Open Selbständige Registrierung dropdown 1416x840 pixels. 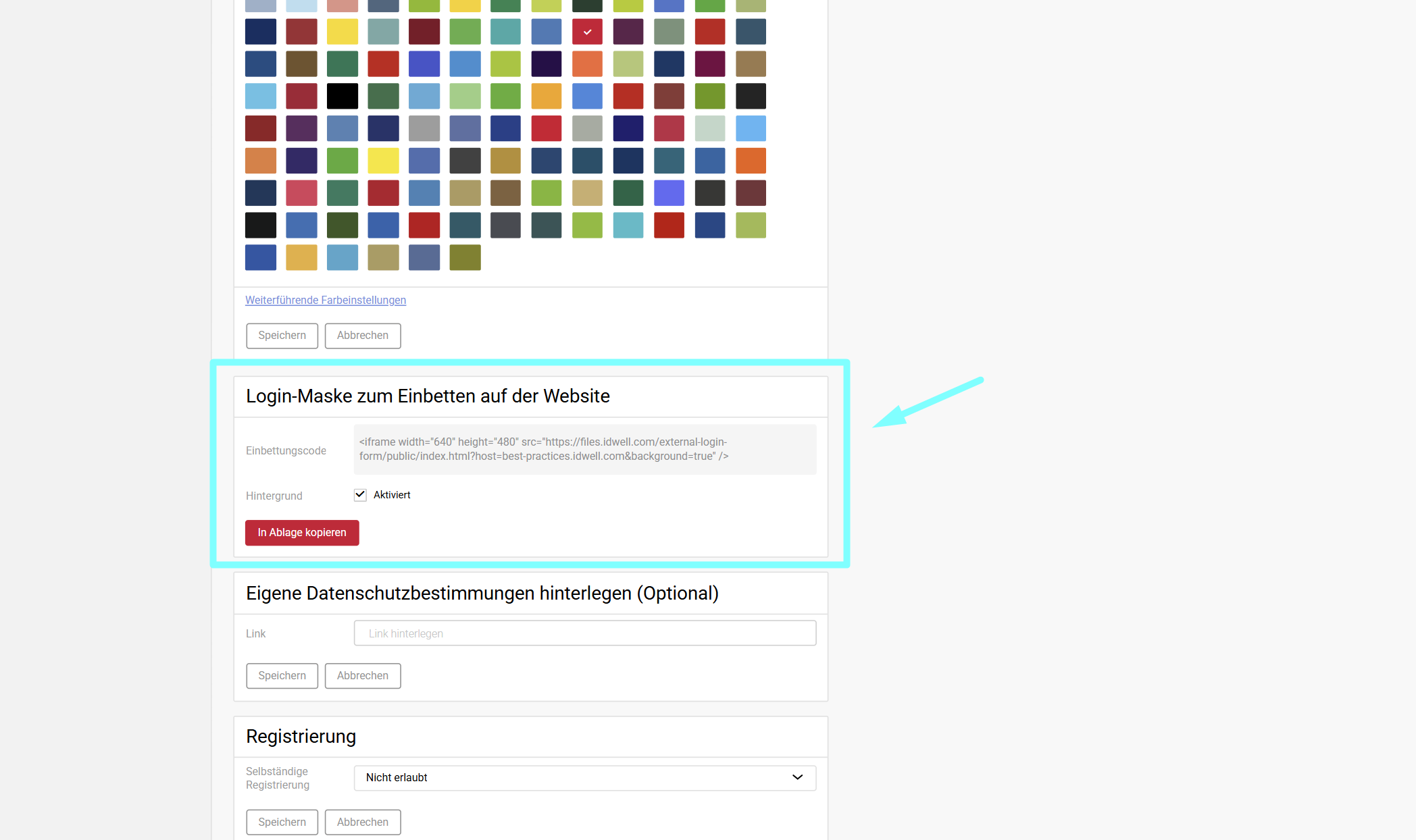pyautogui.click(x=584, y=778)
